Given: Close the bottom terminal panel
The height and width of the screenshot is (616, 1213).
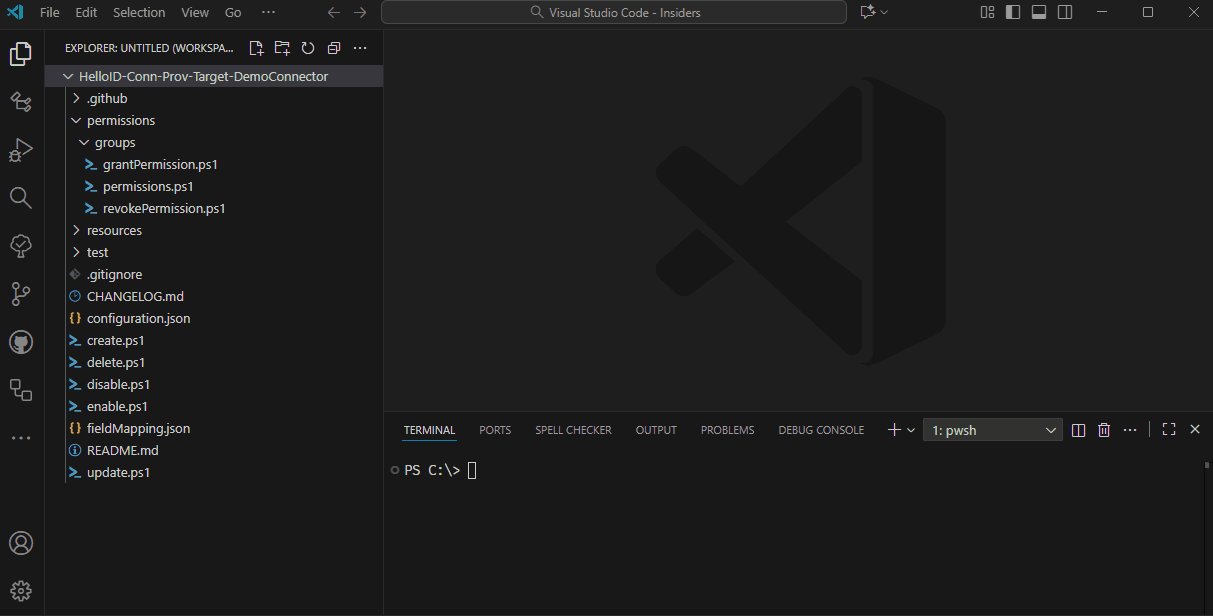Looking at the screenshot, I should 1194,430.
